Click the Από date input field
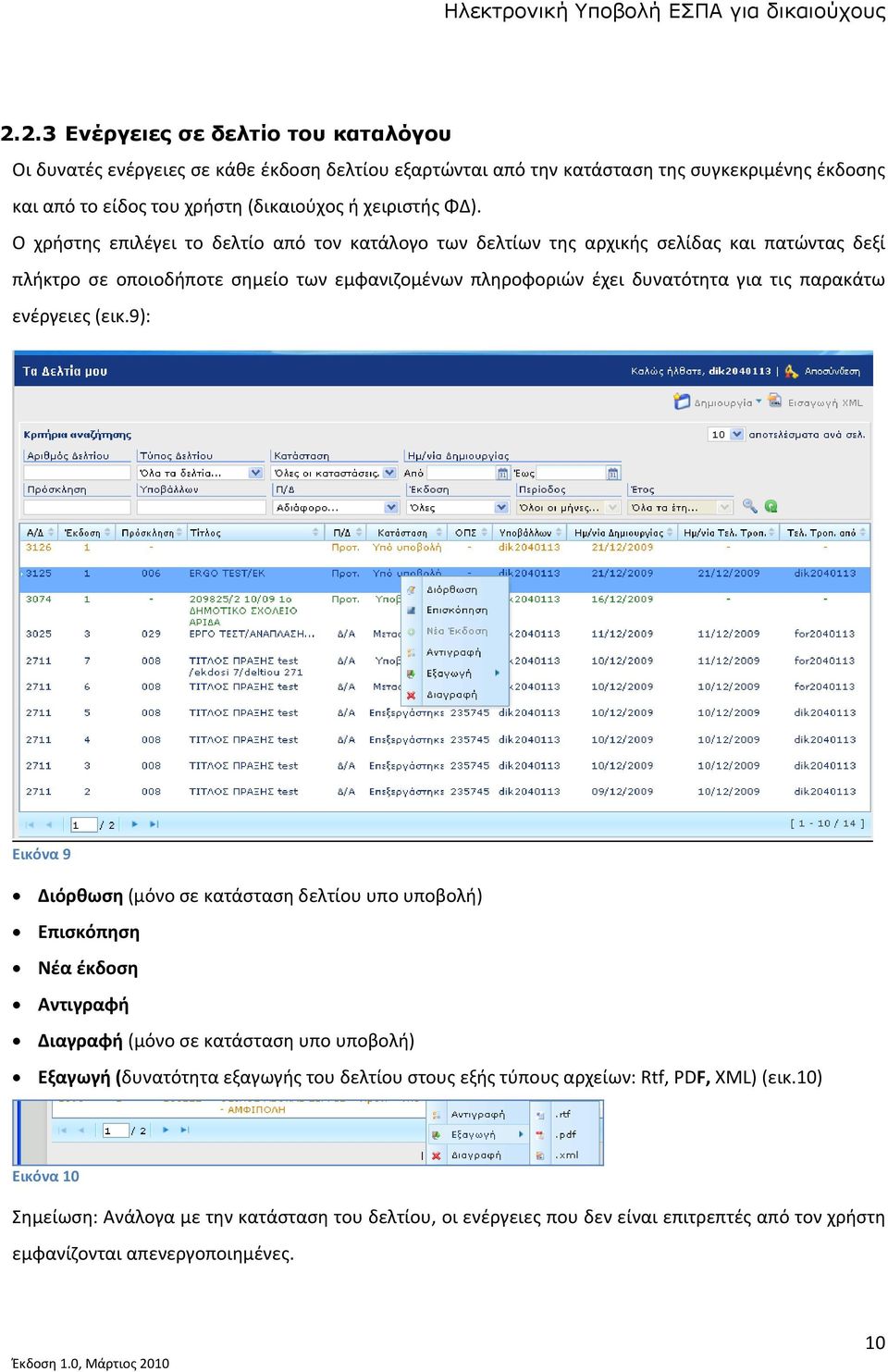This screenshot has height=1372, width=888. tap(461, 473)
